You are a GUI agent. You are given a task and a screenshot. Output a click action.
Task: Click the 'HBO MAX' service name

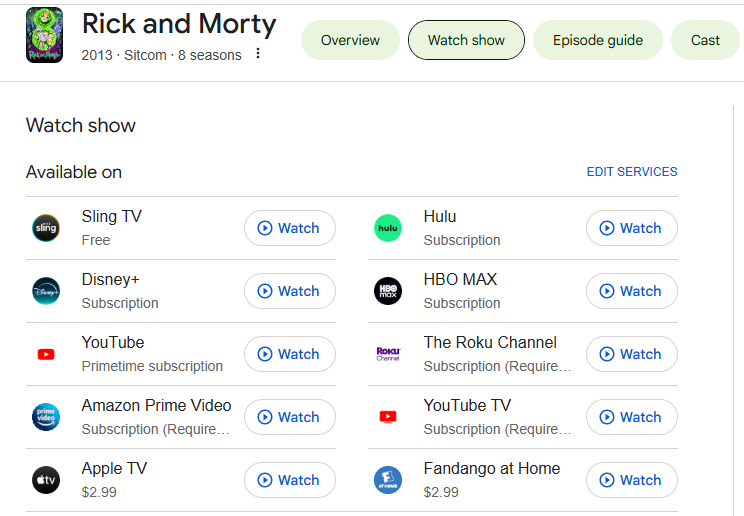coord(460,279)
